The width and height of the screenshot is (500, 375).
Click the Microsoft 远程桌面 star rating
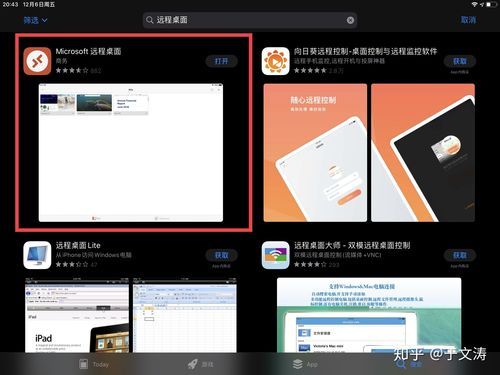click(x=72, y=70)
